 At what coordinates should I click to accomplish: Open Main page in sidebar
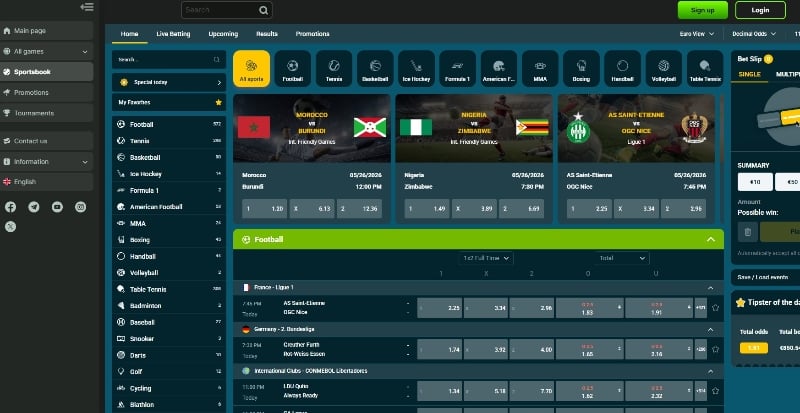(x=46, y=31)
